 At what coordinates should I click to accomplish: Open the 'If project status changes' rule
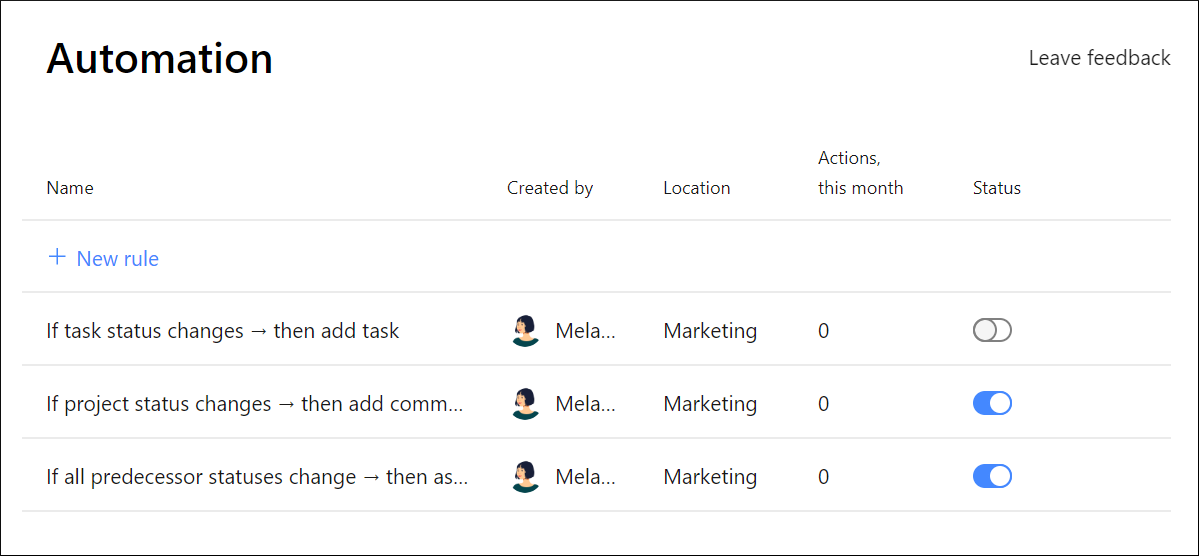(254, 404)
